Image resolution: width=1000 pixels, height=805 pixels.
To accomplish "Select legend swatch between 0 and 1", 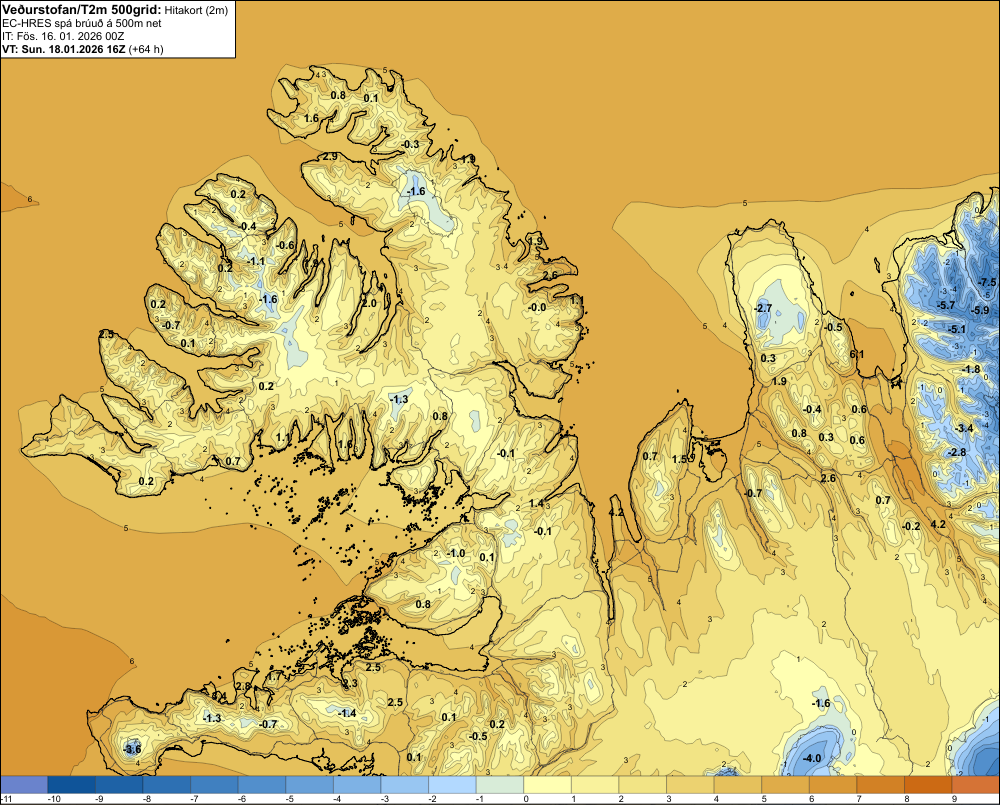I will 547,784.
